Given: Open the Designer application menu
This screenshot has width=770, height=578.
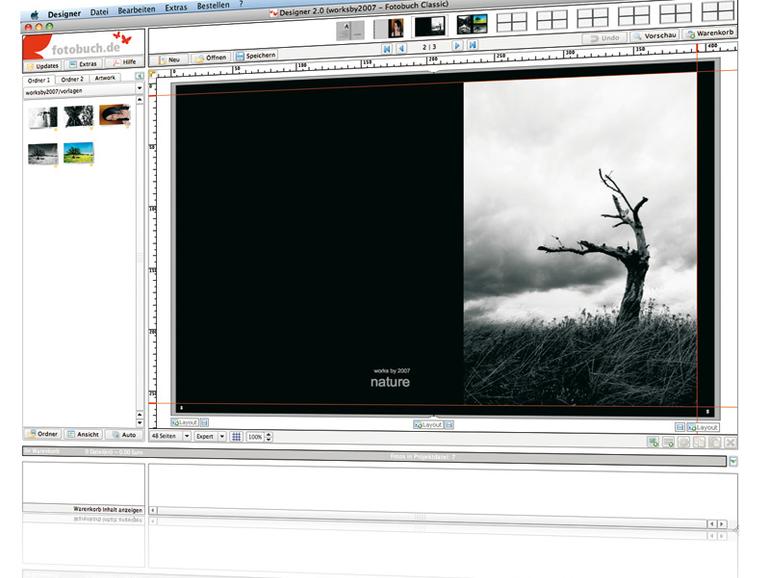Looking at the screenshot, I should [64, 14].
